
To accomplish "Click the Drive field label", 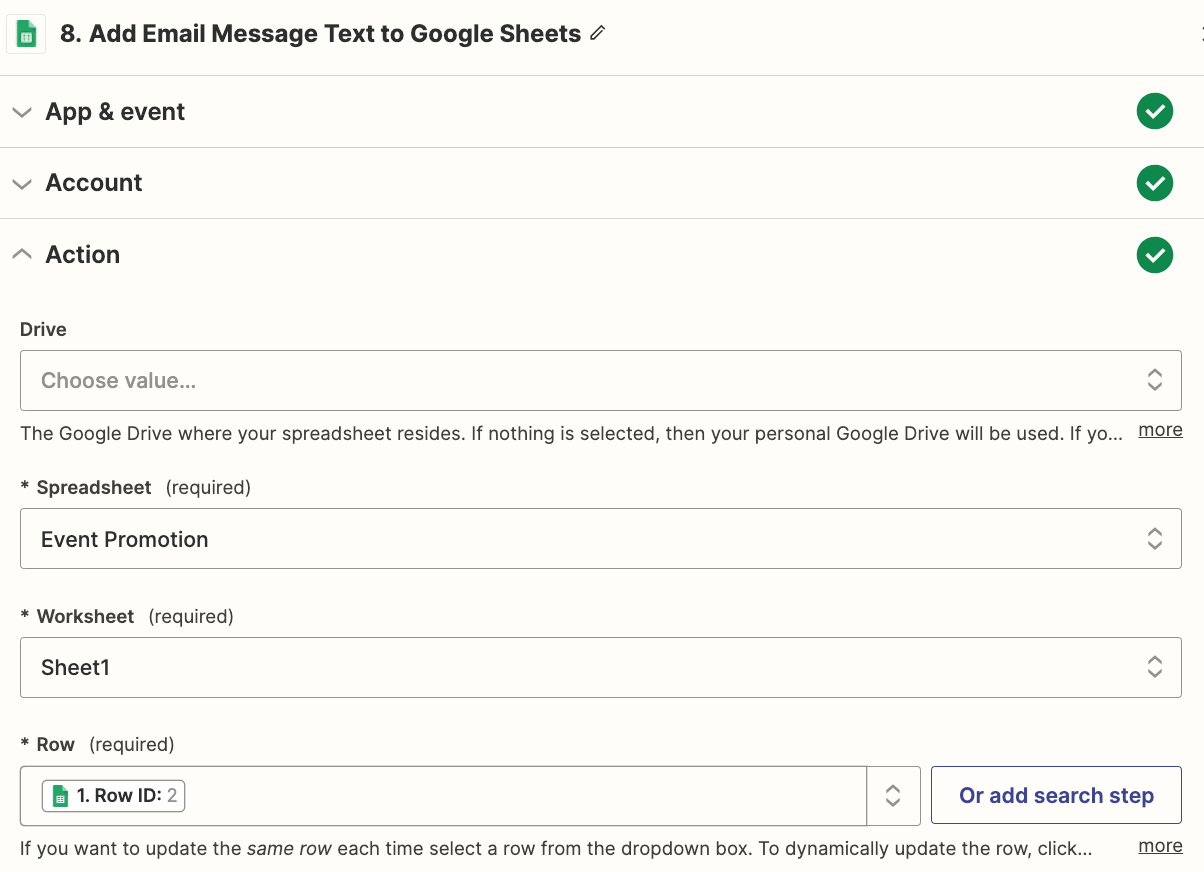I will [43, 329].
